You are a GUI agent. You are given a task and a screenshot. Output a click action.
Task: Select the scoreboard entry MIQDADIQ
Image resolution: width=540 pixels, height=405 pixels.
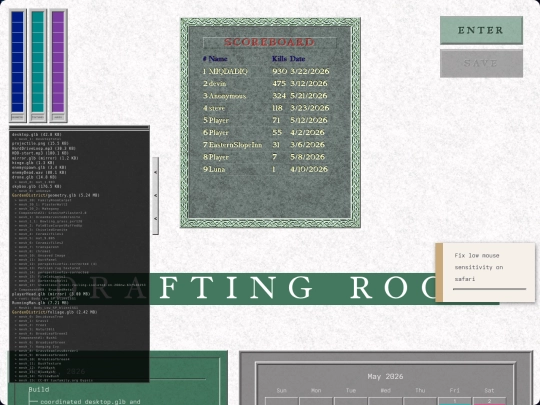[x=228, y=71]
